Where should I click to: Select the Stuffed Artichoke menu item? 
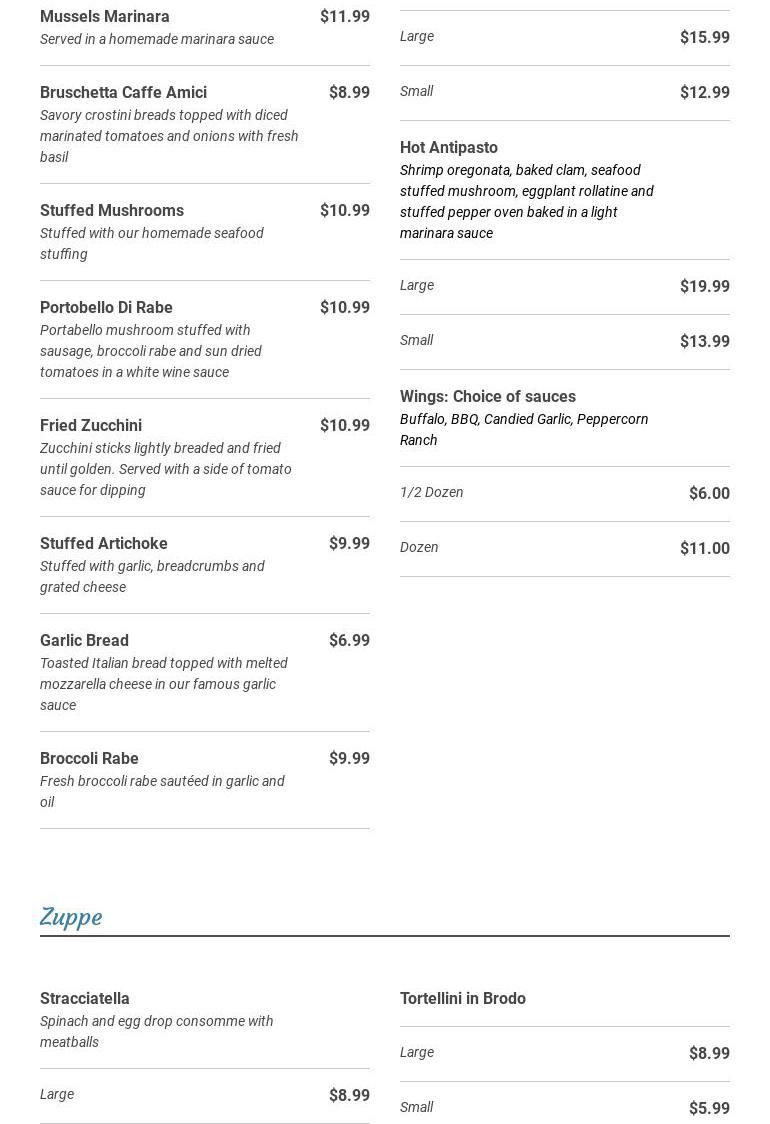pyautogui.click(x=104, y=544)
